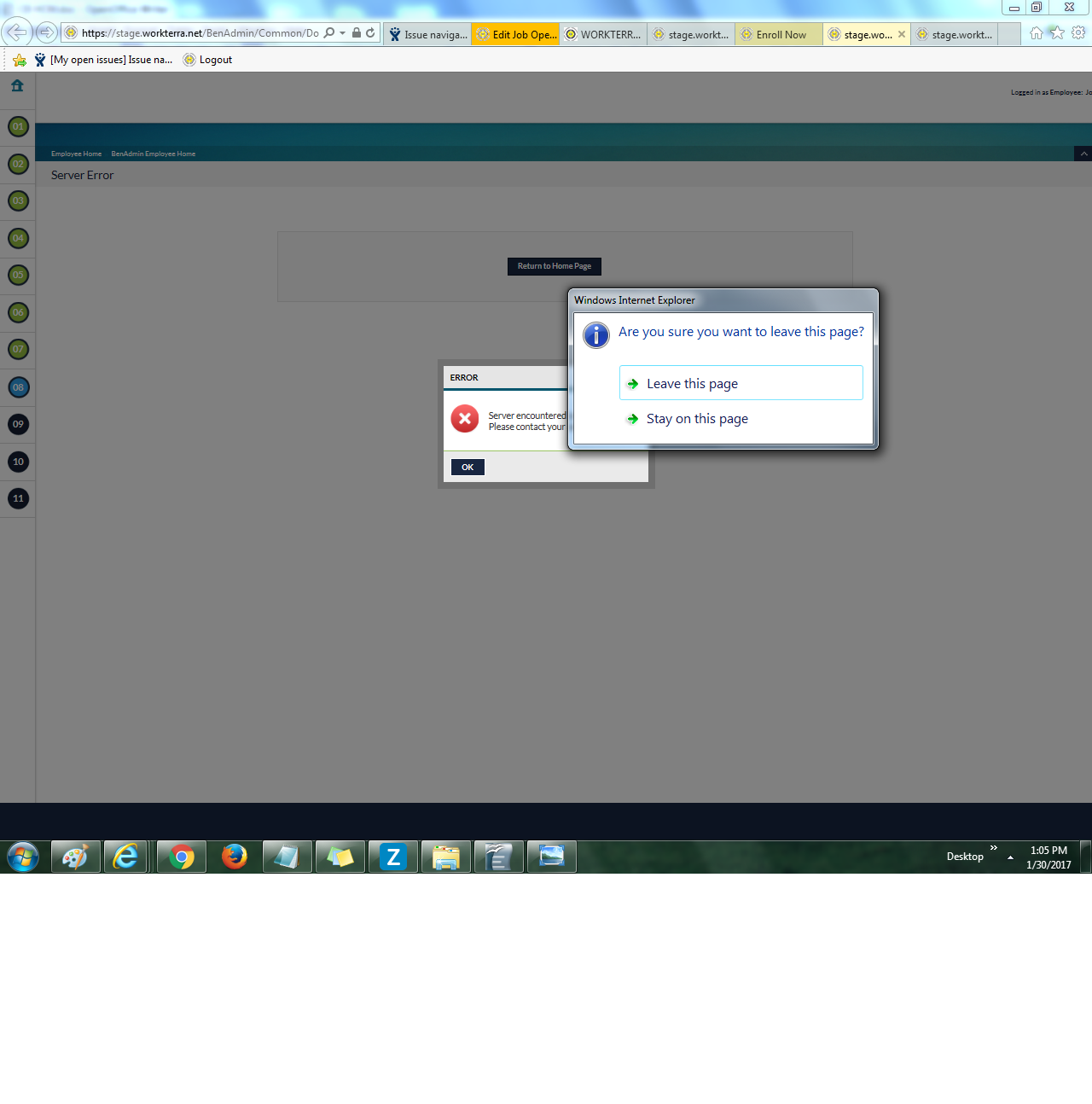Click the Leave this page option

click(x=741, y=383)
